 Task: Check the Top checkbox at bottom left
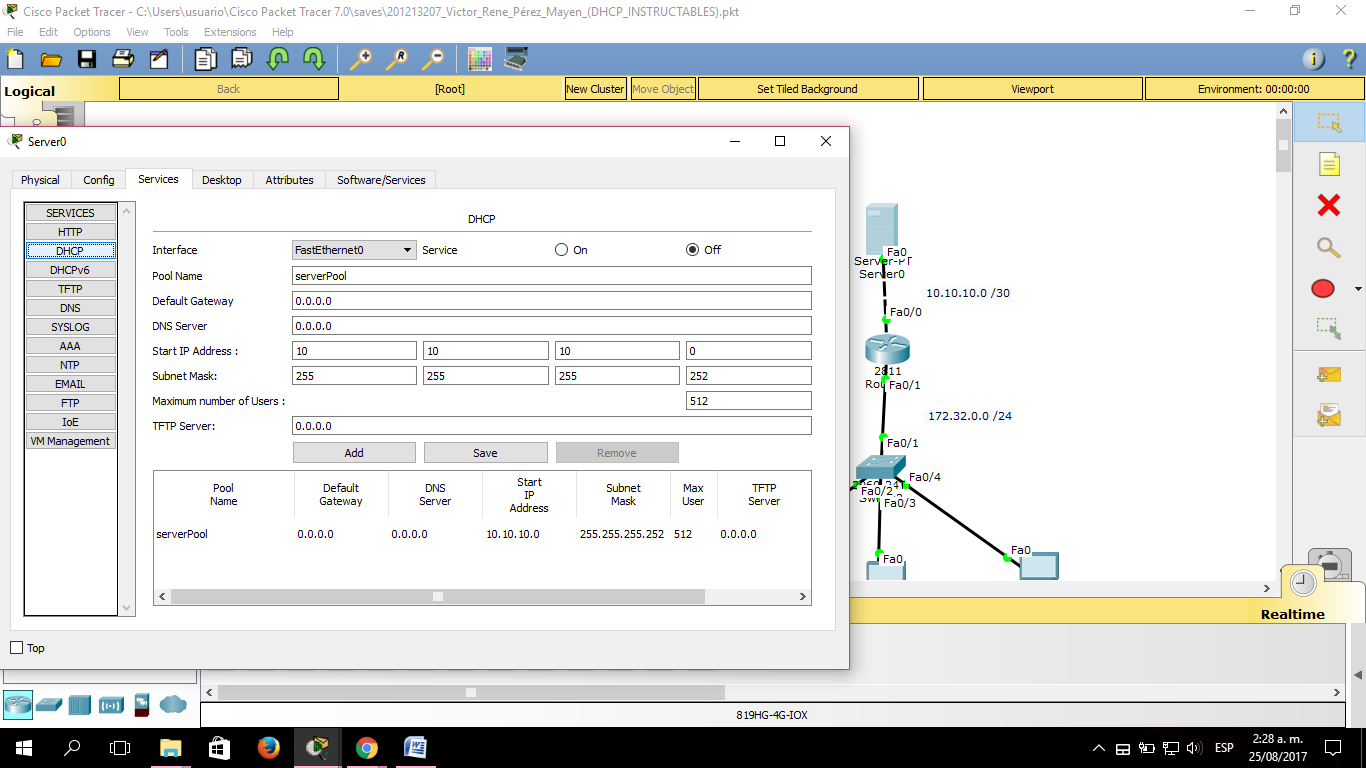tap(15, 648)
